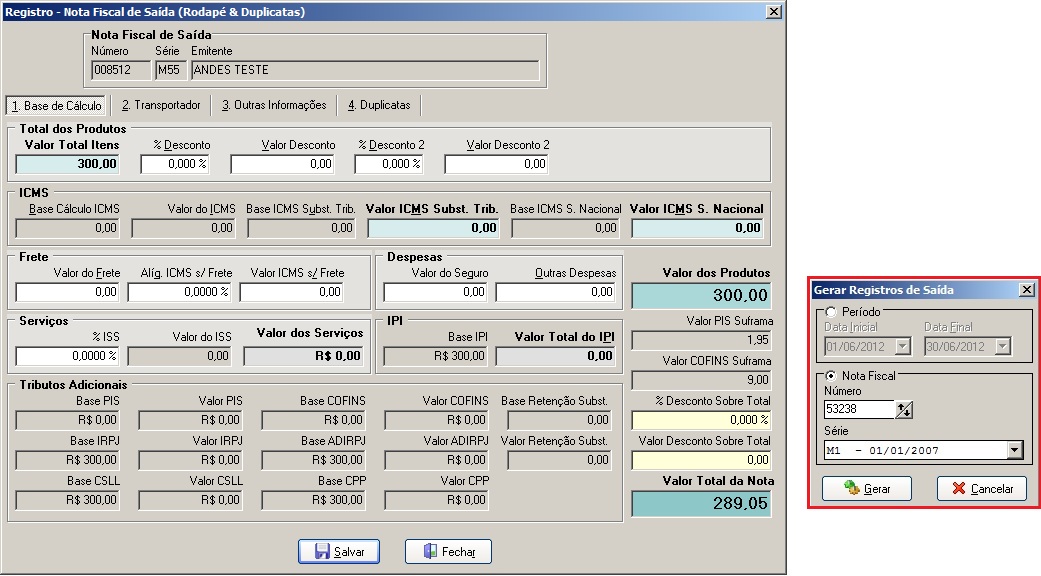Click the Valor Total do IPI field

click(x=556, y=356)
